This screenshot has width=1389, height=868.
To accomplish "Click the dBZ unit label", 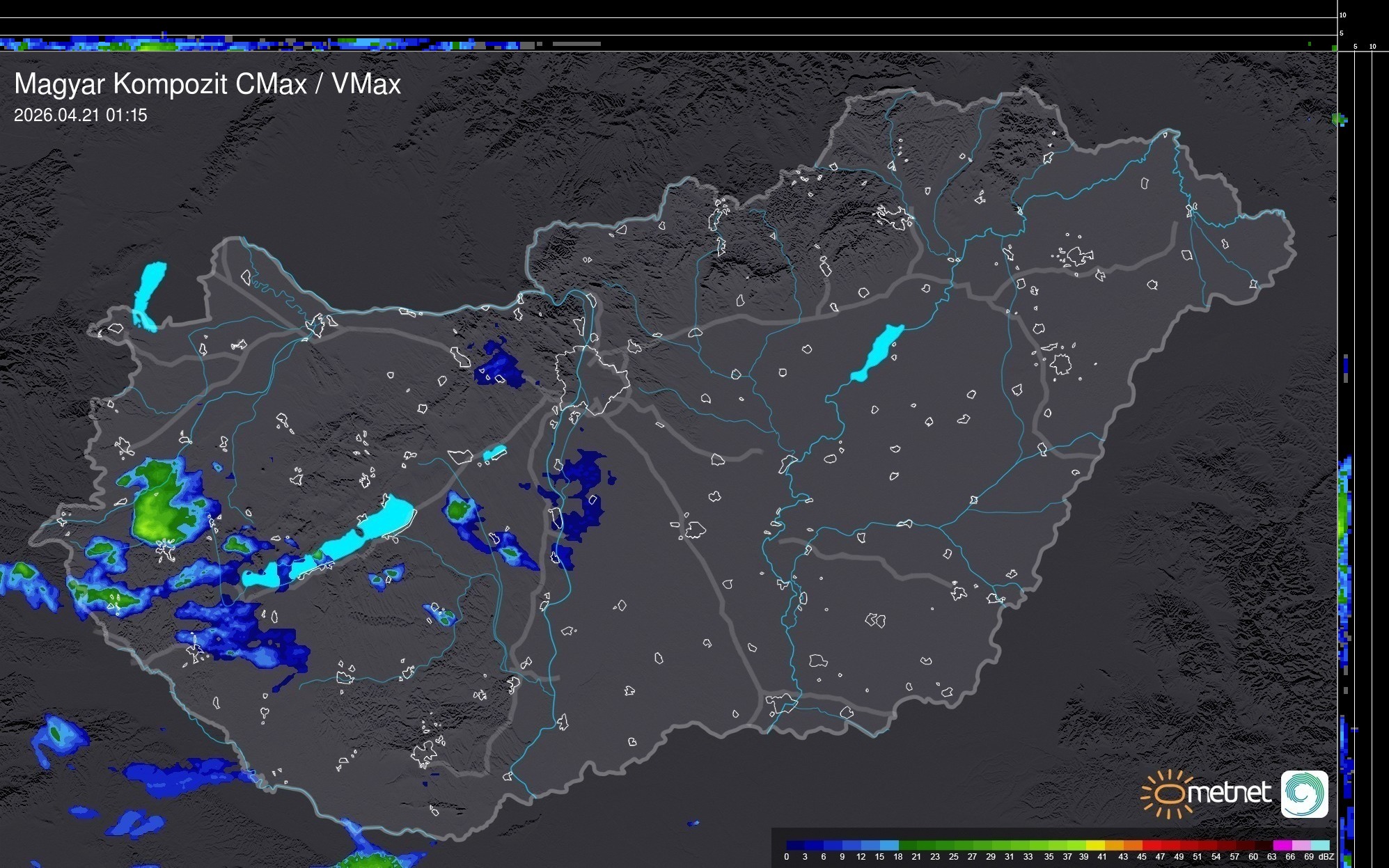I will (1326, 857).
